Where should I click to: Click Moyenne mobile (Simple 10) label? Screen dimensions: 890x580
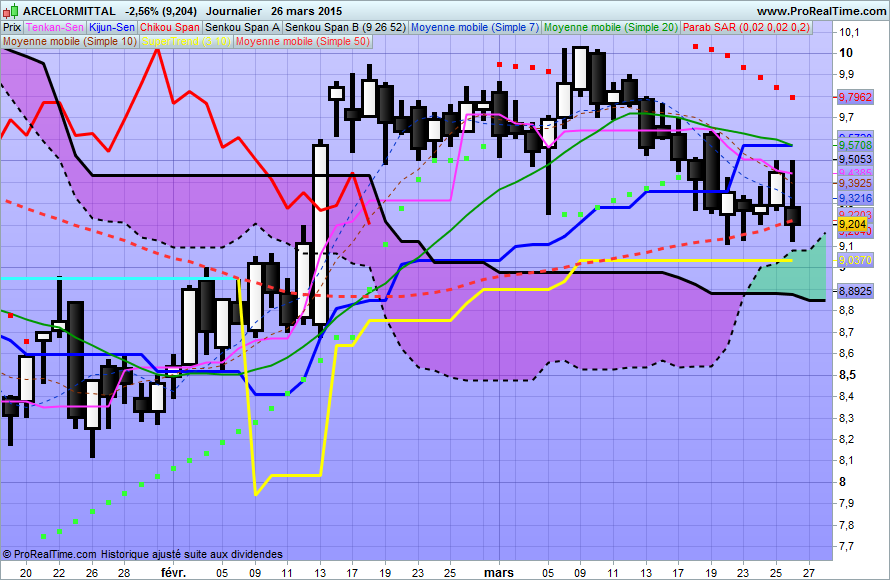tap(70, 41)
